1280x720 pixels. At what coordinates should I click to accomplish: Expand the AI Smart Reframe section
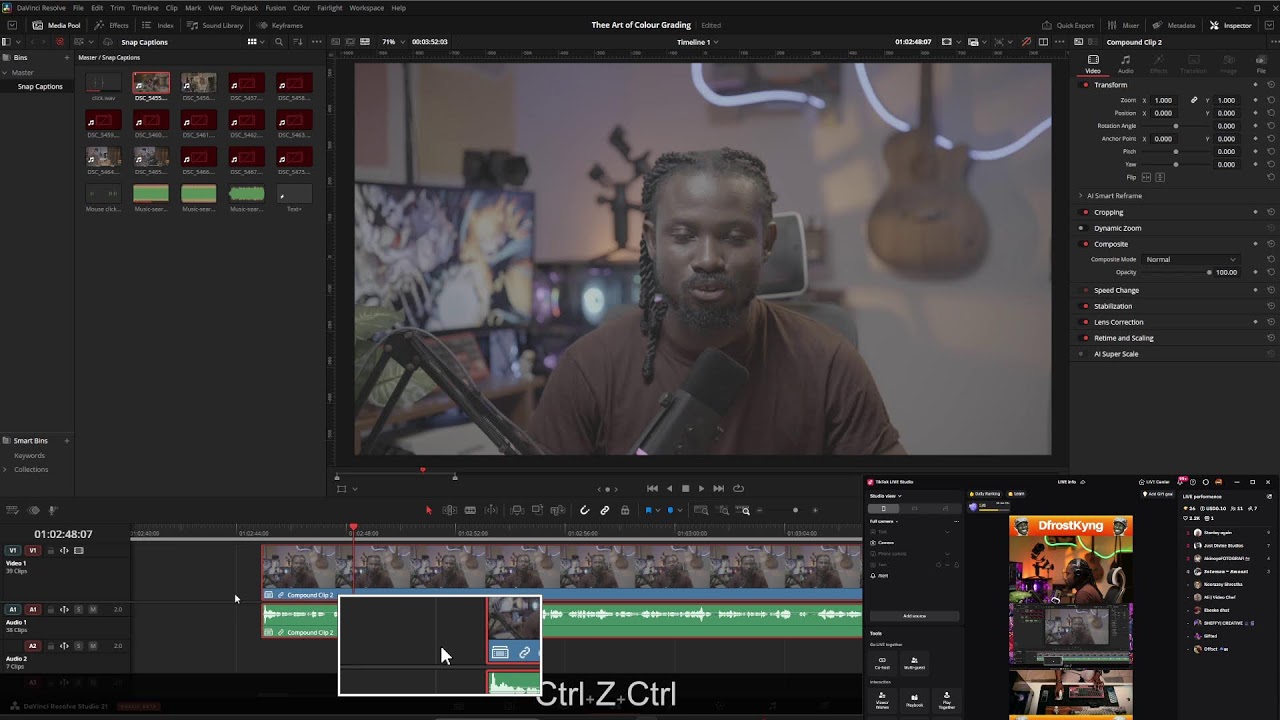1080,196
